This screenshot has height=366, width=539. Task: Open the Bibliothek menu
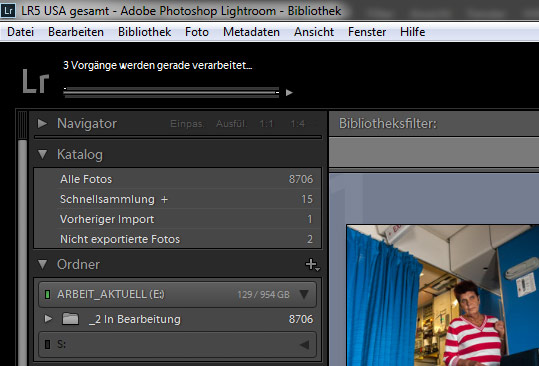[x=144, y=32]
